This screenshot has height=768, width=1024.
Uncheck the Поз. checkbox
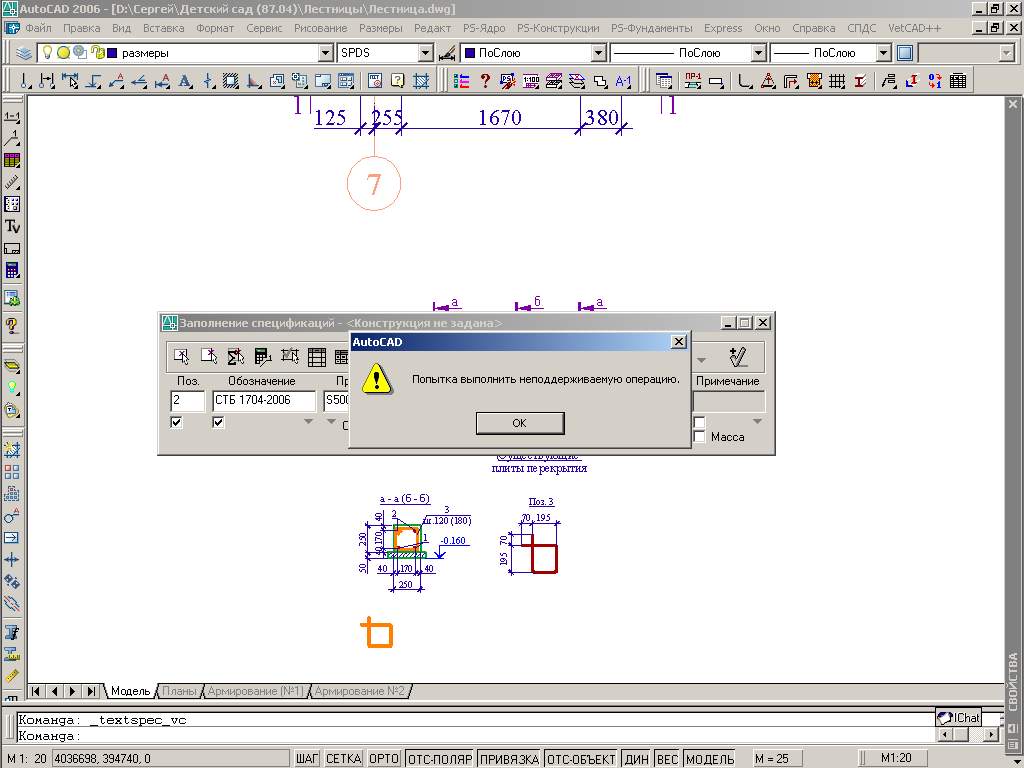pyautogui.click(x=176, y=423)
